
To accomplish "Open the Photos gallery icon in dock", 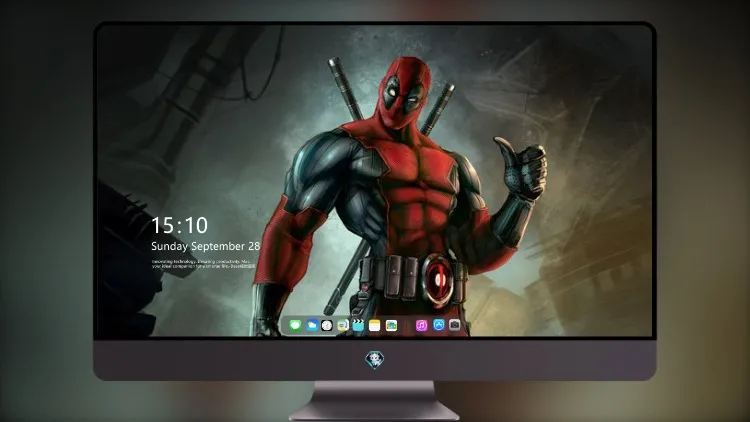I will (x=391, y=326).
